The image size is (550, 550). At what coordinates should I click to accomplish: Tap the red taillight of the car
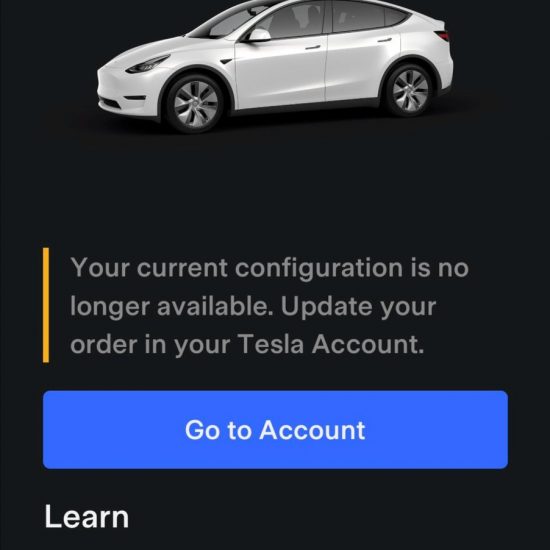442,35
